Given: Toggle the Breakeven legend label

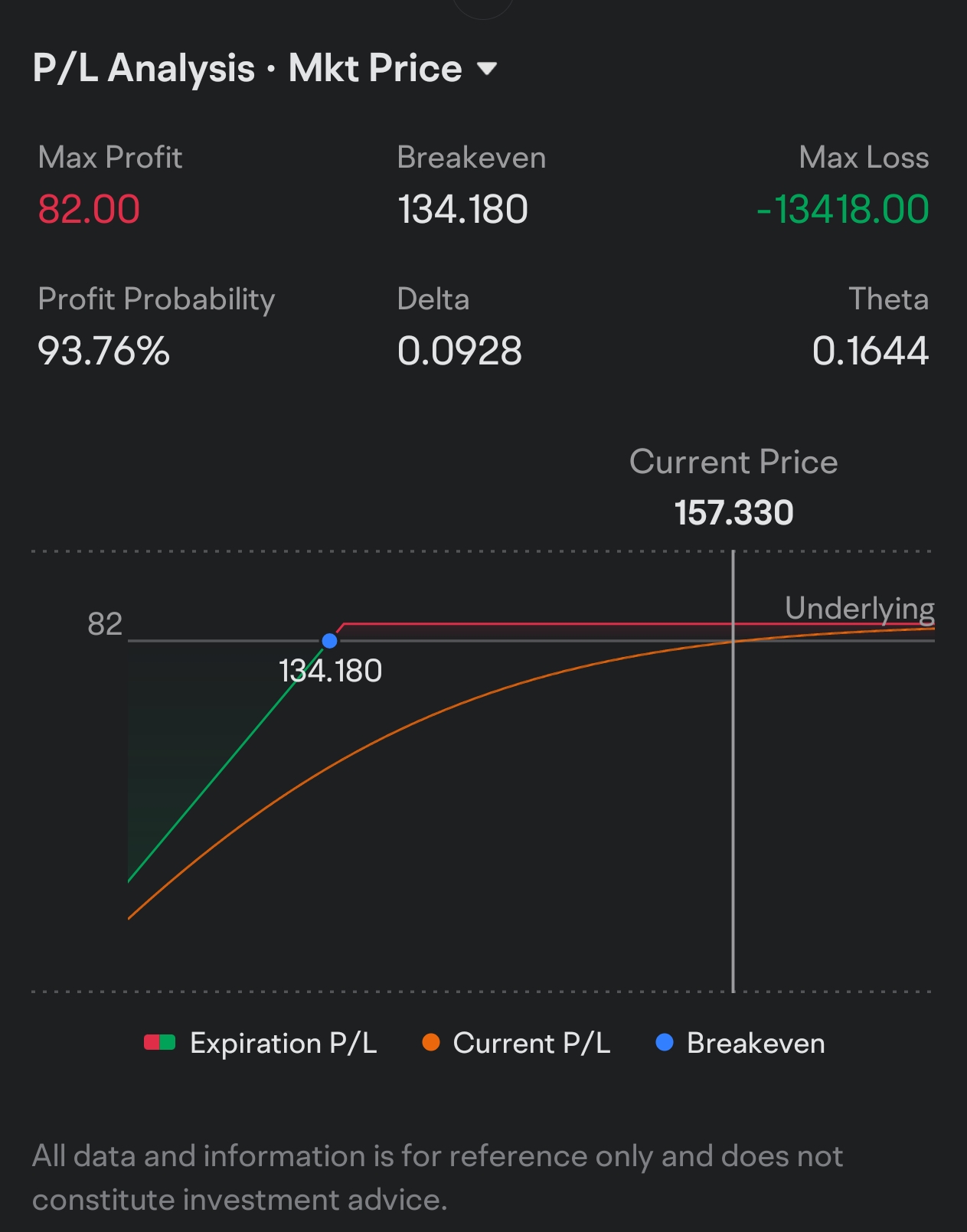Looking at the screenshot, I should point(756,1044).
